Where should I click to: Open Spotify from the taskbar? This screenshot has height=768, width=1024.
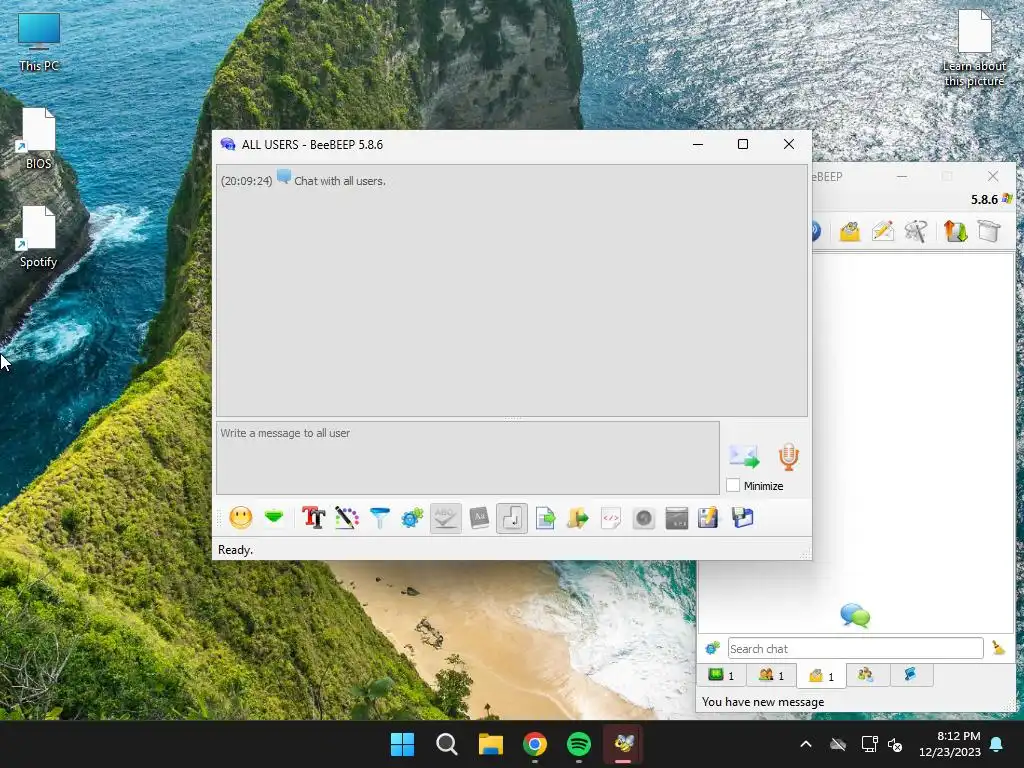pos(579,744)
